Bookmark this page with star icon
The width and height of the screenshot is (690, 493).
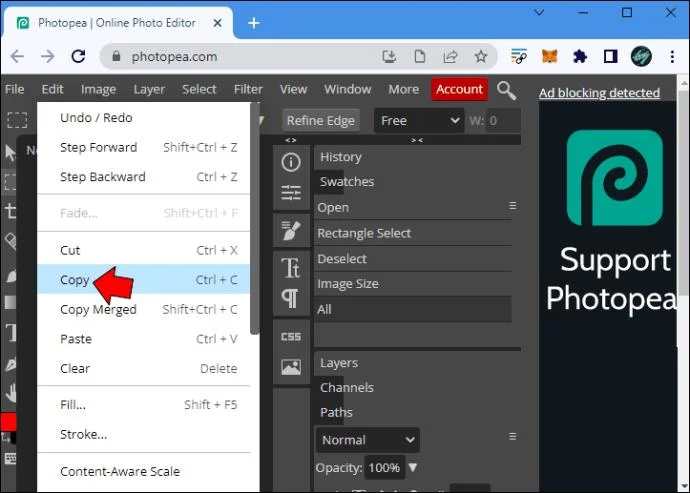pos(481,56)
